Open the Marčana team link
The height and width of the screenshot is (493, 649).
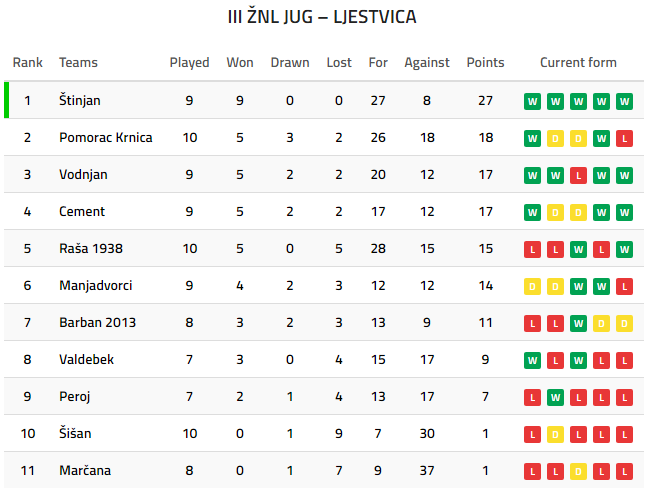(83, 471)
